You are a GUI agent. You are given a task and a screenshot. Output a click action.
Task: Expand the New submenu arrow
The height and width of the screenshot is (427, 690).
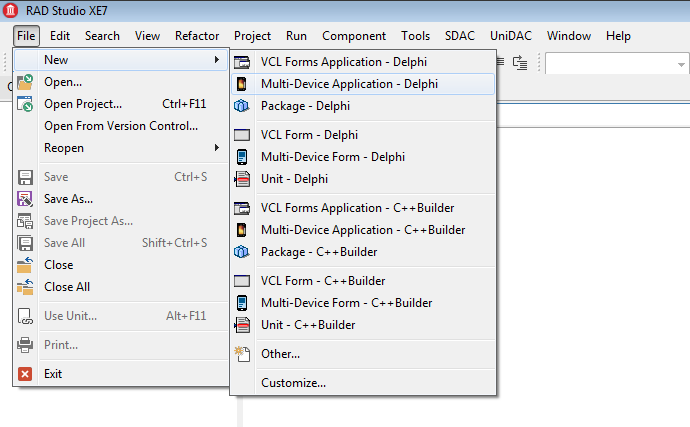coord(217,59)
